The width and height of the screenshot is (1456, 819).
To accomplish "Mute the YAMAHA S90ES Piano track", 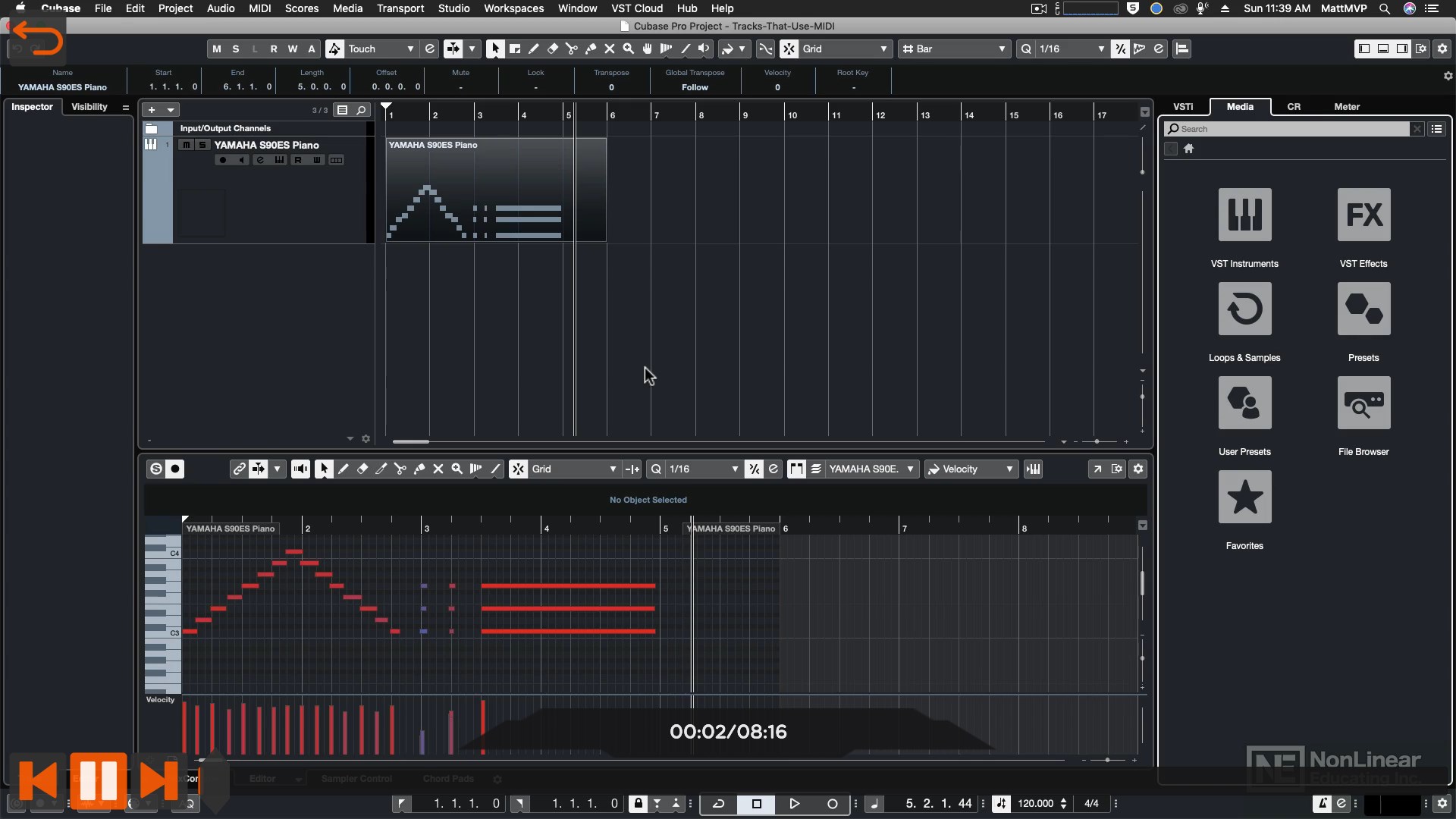I will (186, 145).
